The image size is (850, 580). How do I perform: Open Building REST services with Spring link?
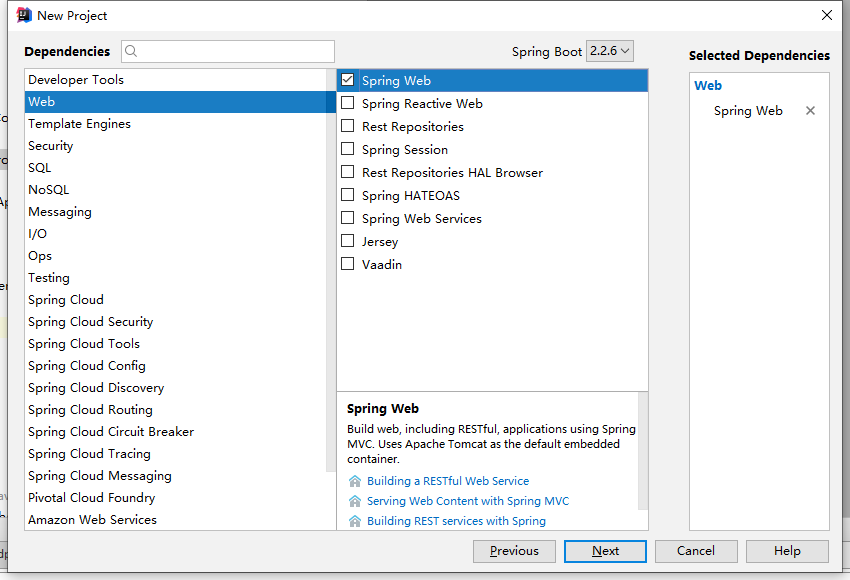pos(456,521)
